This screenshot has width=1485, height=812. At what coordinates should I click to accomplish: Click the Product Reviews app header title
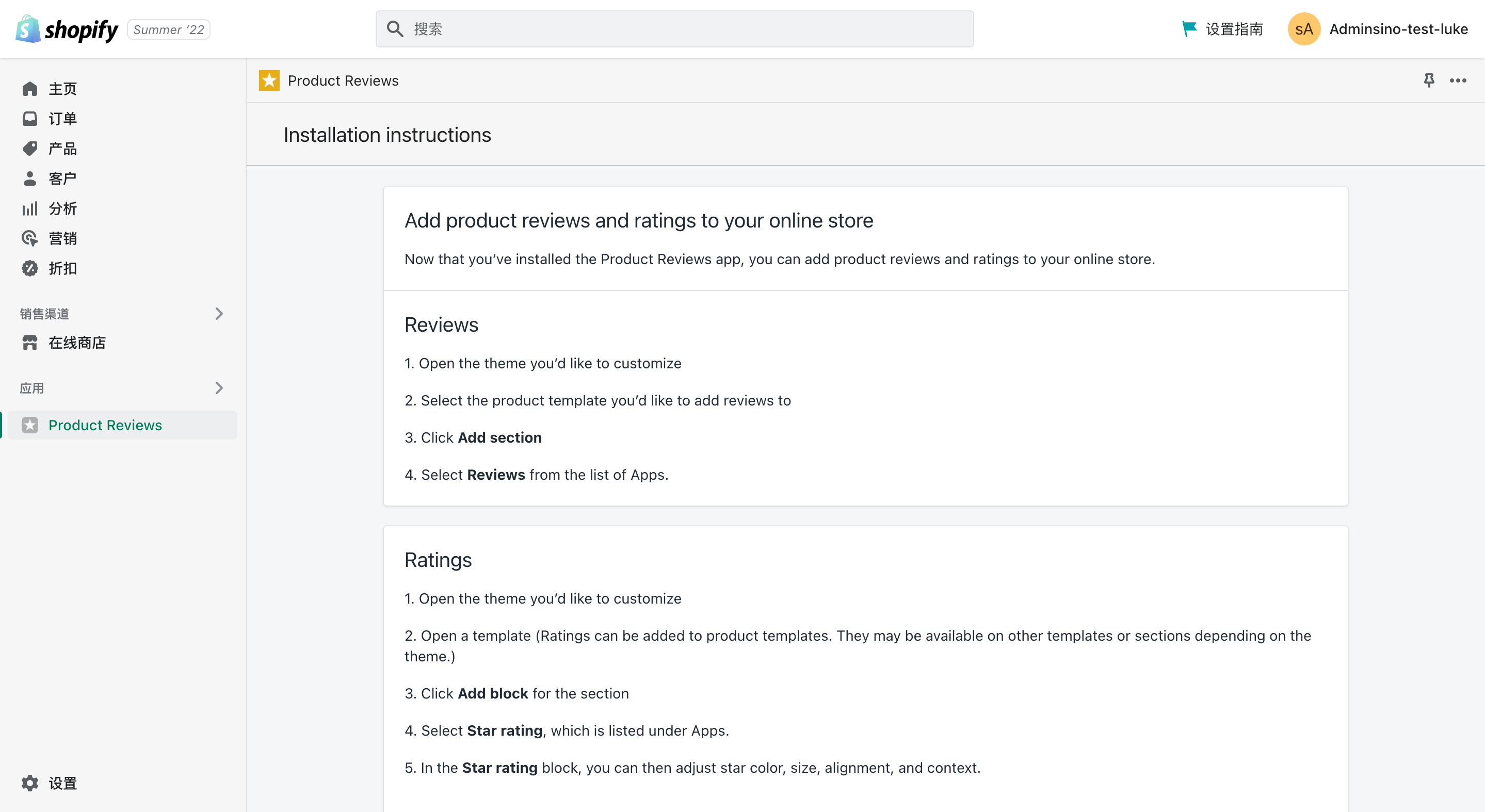click(x=343, y=80)
